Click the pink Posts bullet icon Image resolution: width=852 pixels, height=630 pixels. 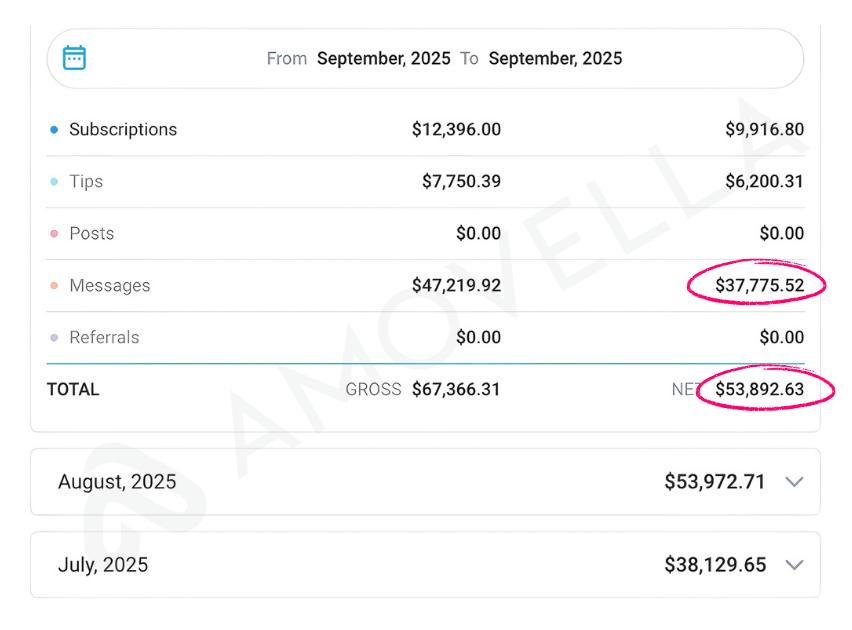click(x=55, y=233)
